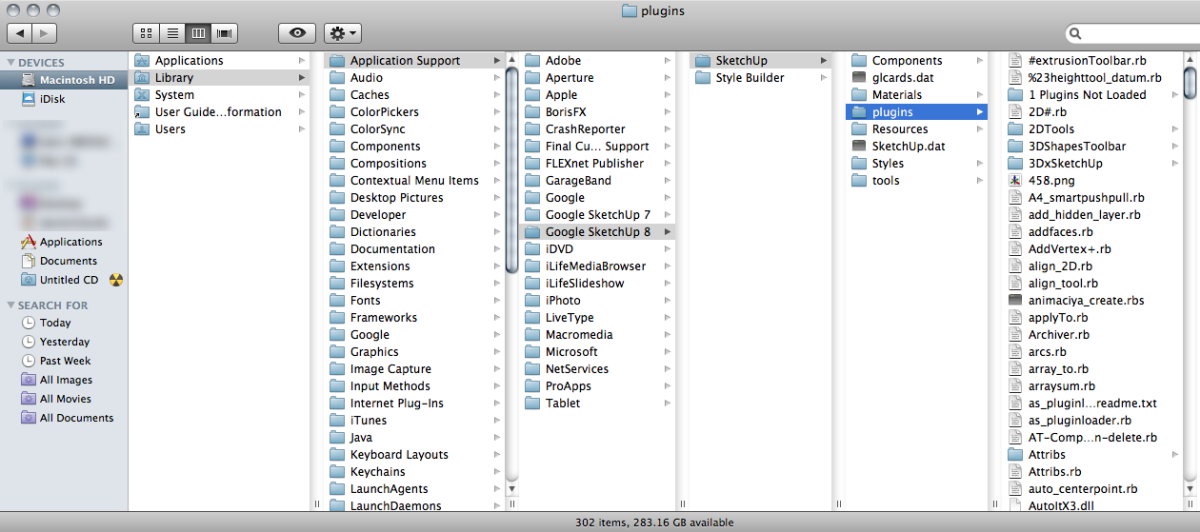The height and width of the screenshot is (532, 1200).
Task: Expand the Styles folder arrow
Action: point(980,163)
